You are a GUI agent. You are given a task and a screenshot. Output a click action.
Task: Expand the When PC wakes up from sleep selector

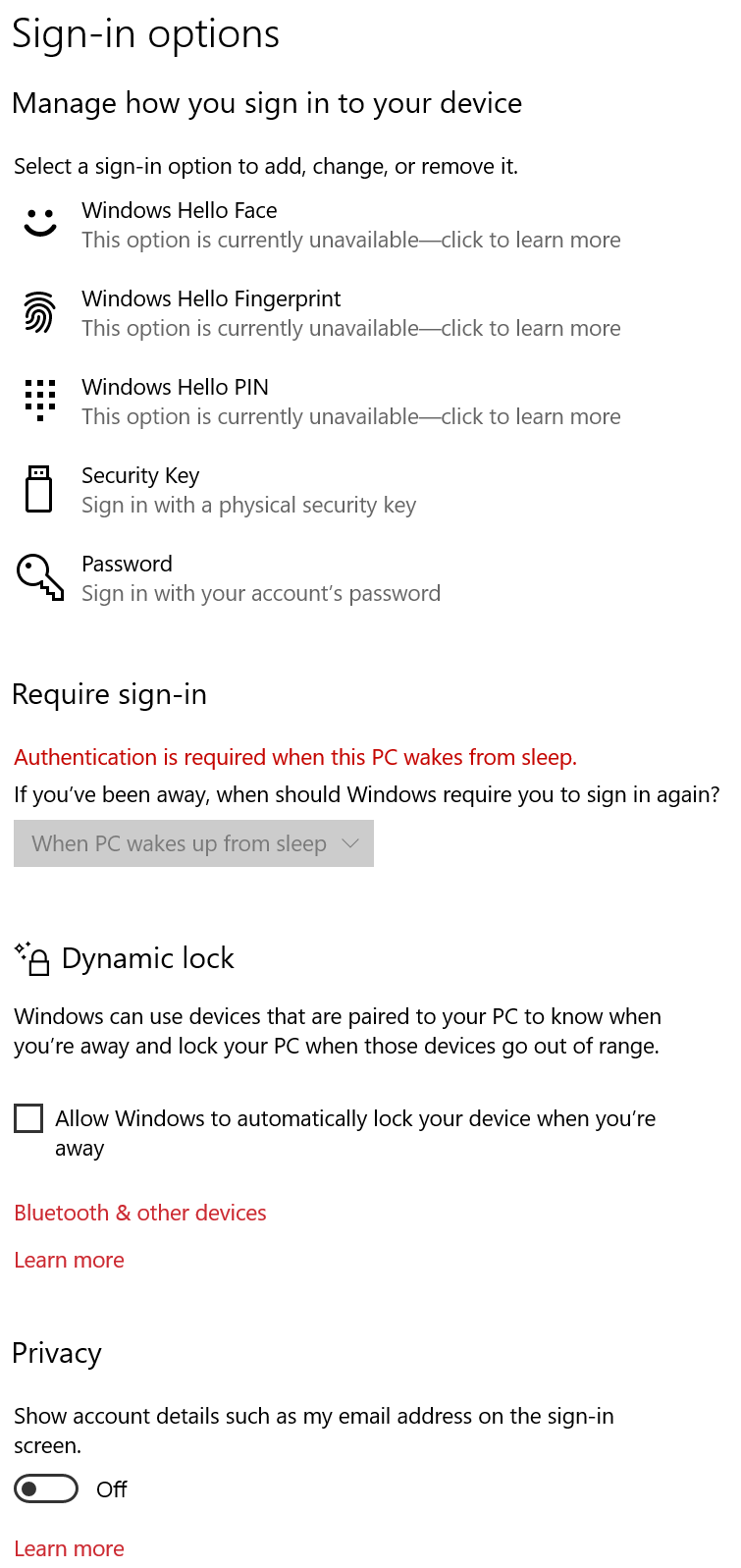(193, 842)
